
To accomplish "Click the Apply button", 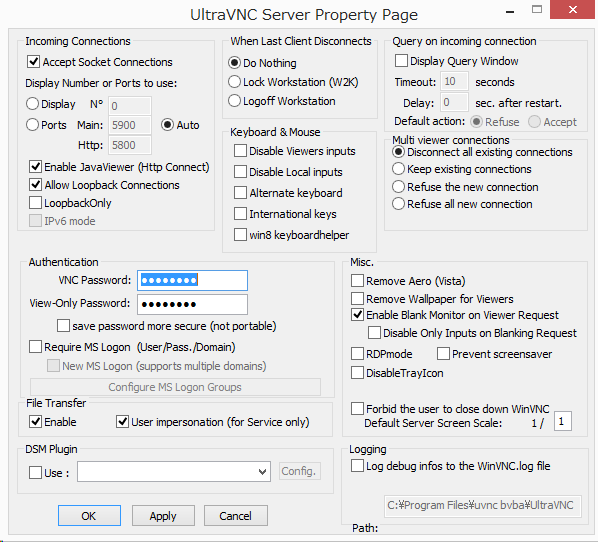I will 163,516.
